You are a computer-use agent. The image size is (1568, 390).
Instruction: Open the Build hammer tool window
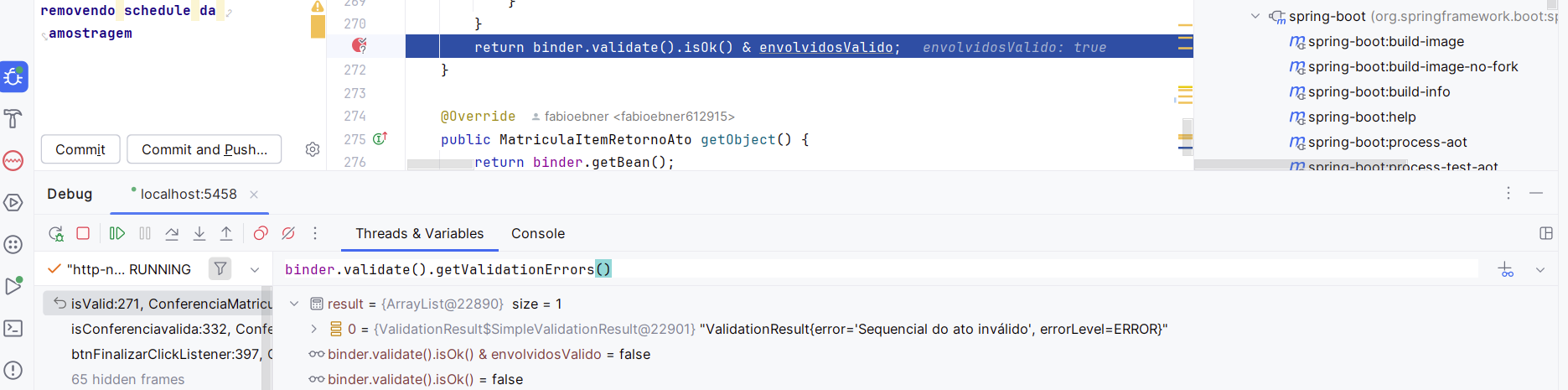(x=13, y=118)
